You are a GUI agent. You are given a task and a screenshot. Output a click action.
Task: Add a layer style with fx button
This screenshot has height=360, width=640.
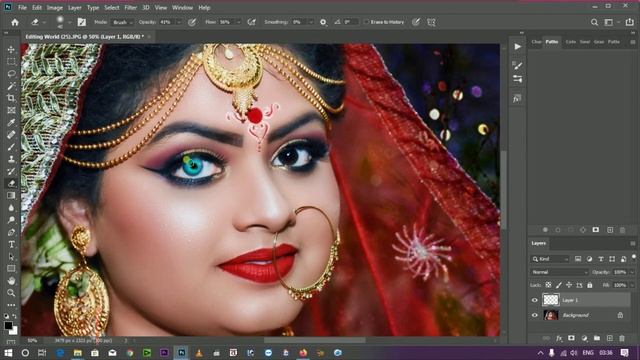(559, 338)
